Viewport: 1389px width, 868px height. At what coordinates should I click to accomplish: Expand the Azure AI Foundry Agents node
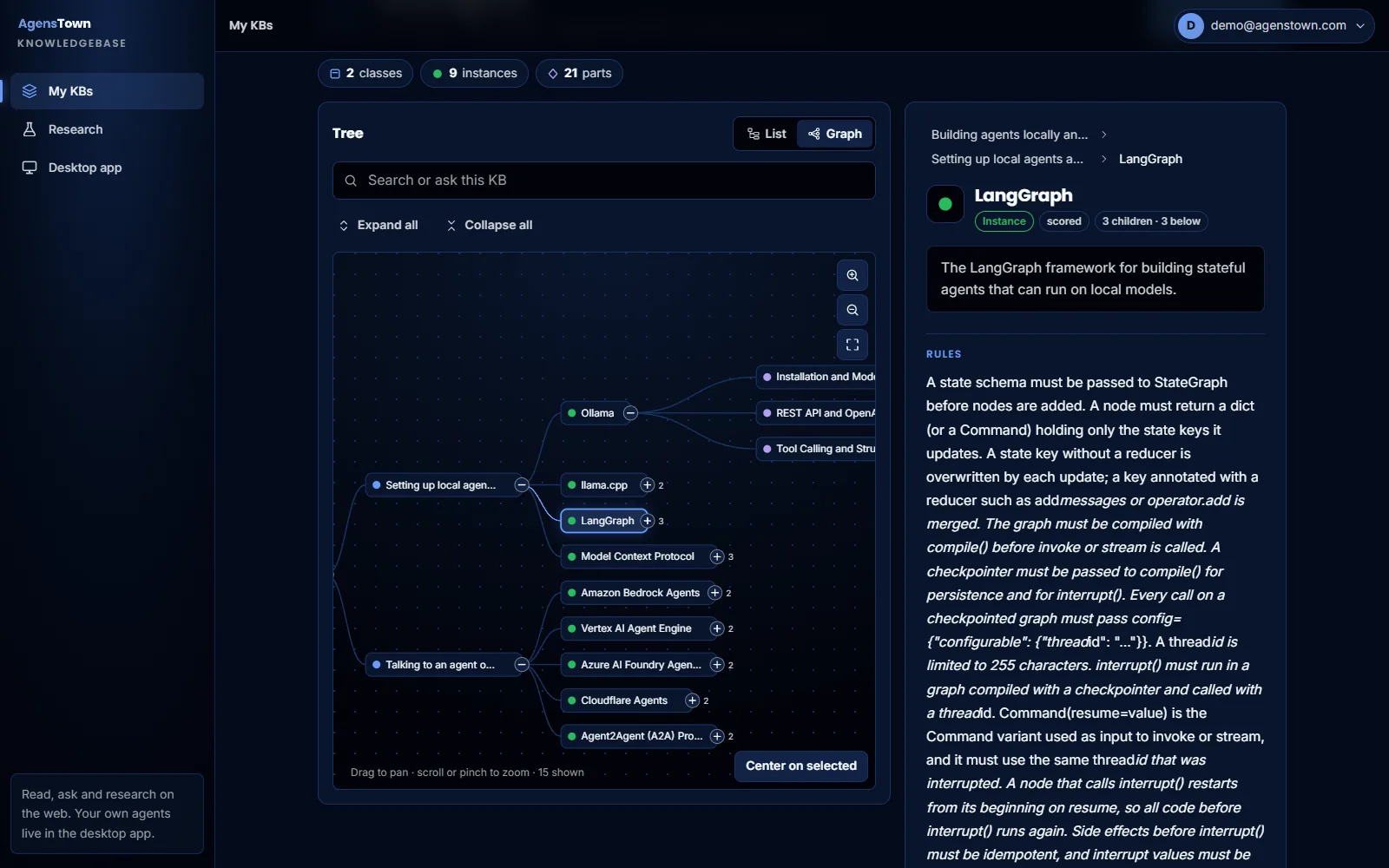coord(717,665)
